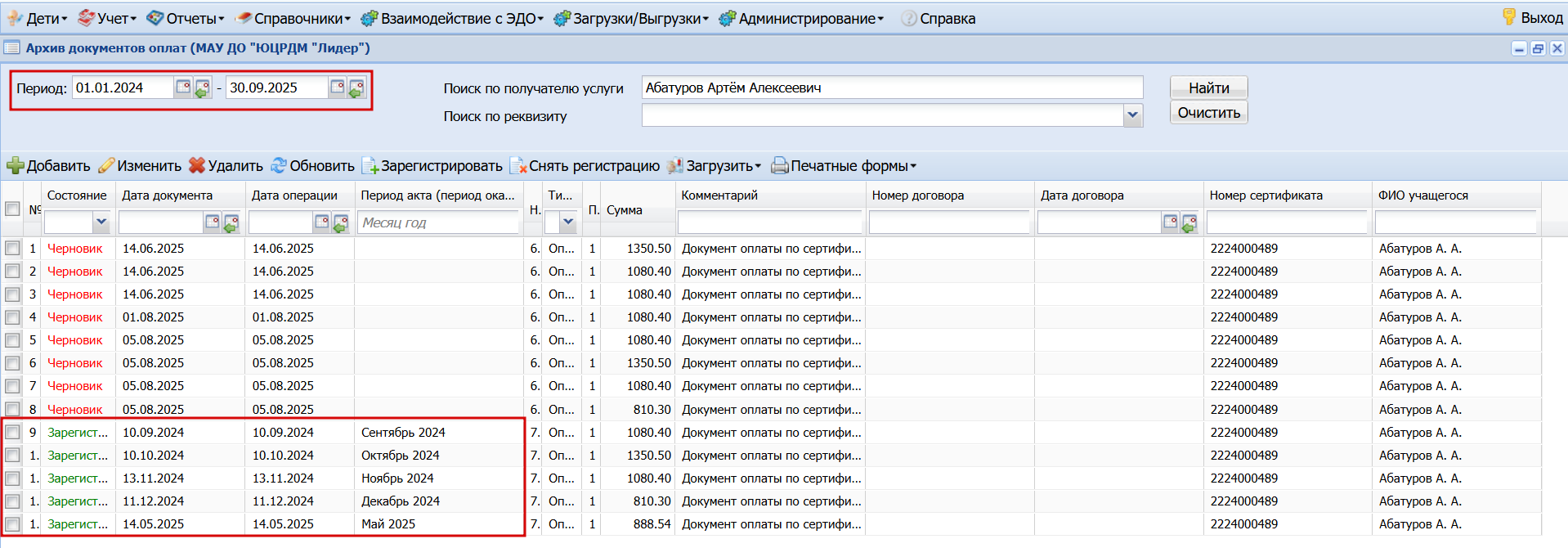Click Обновить to refresh list
The width and height of the screenshot is (1568, 548).
coord(313,166)
